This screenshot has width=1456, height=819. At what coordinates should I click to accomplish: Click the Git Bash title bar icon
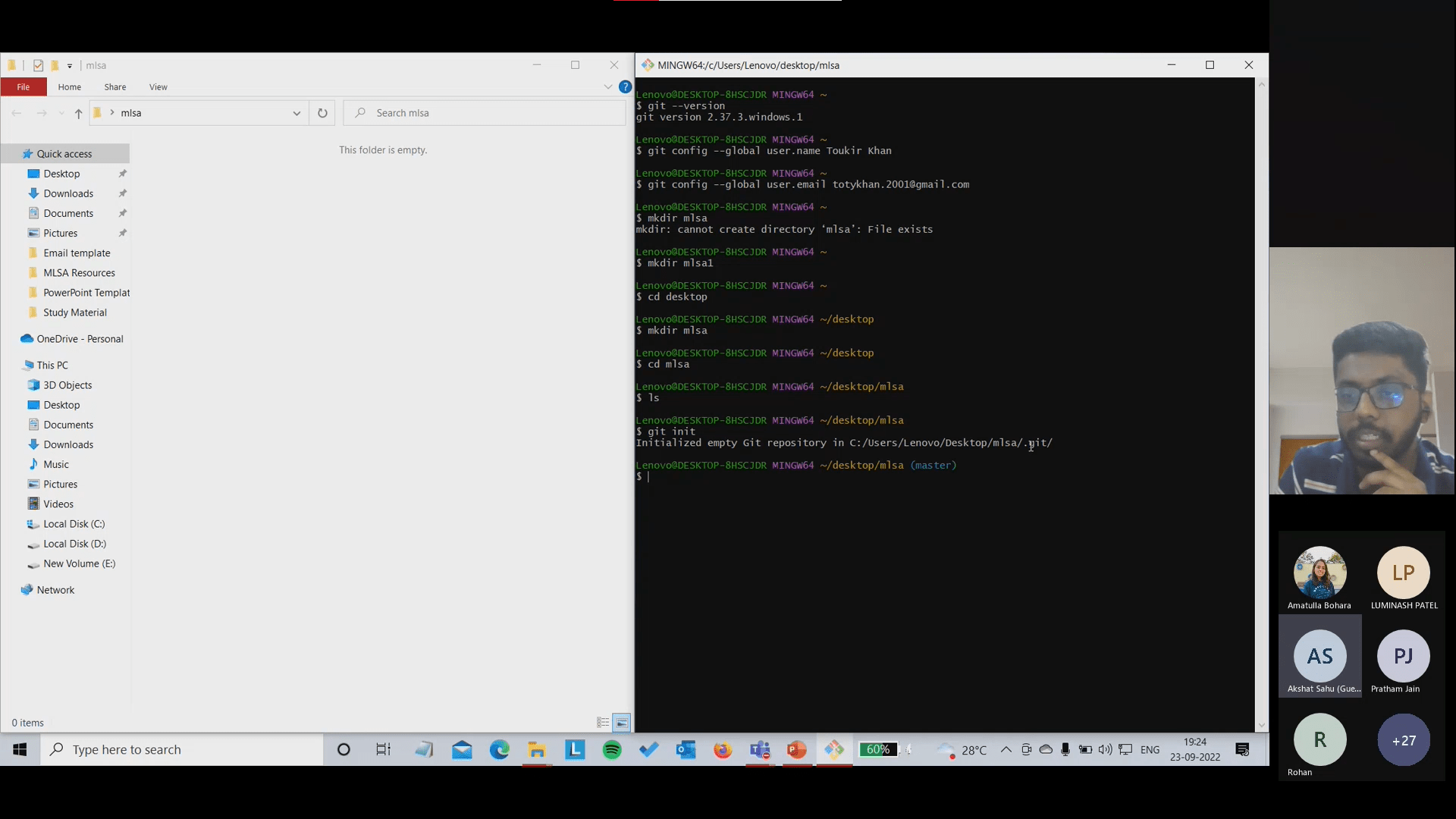648,65
